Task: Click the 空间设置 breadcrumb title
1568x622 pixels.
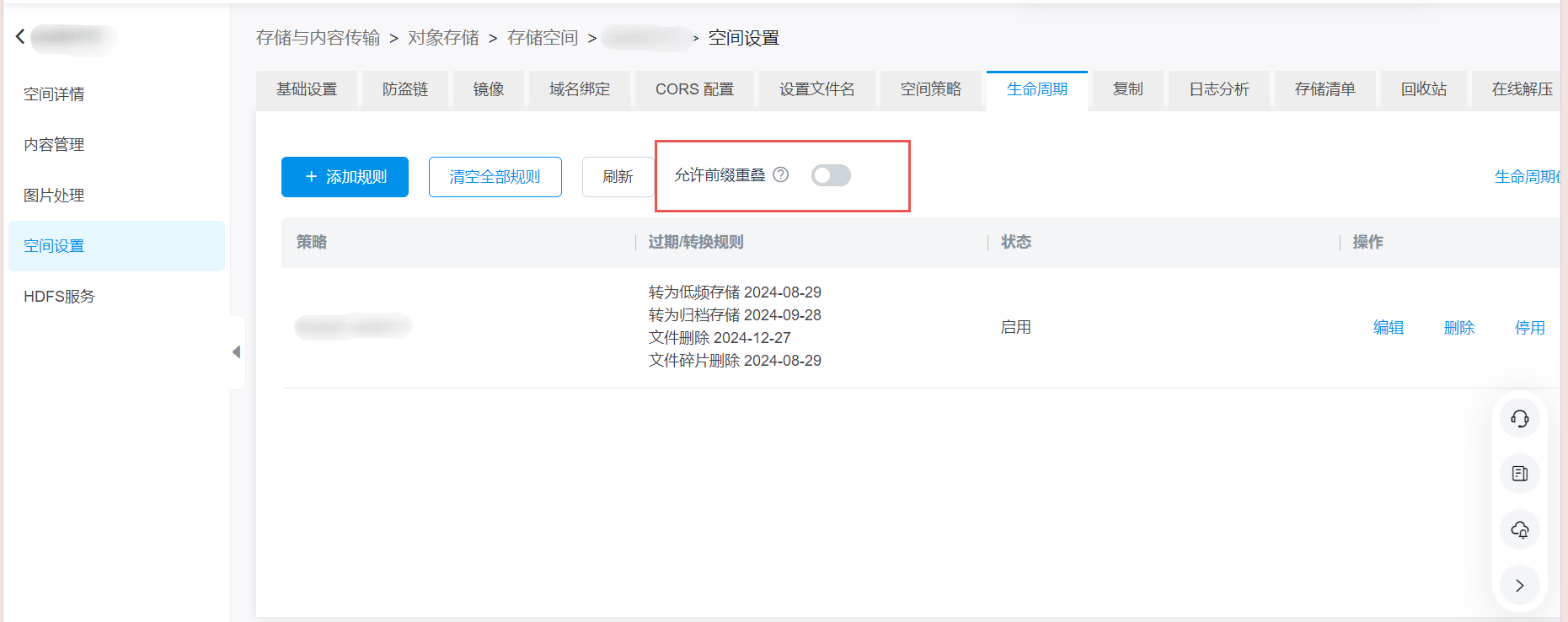Action: tap(744, 38)
